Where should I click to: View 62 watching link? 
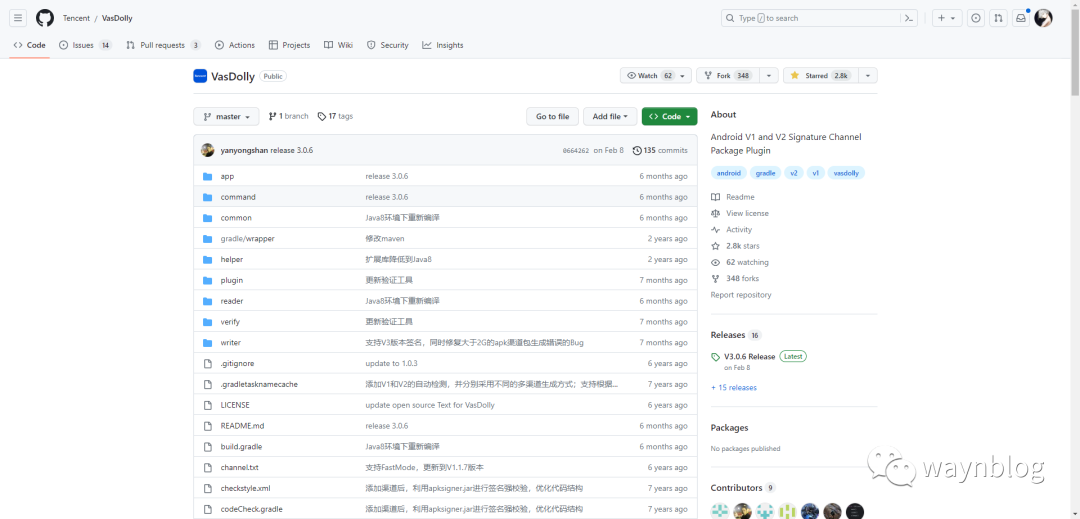[747, 262]
